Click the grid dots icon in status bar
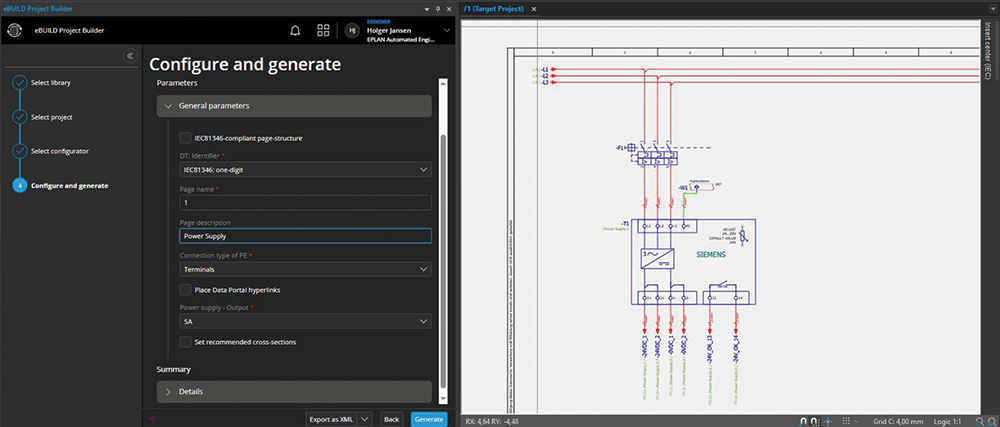The width and height of the screenshot is (1000, 427). [846, 421]
